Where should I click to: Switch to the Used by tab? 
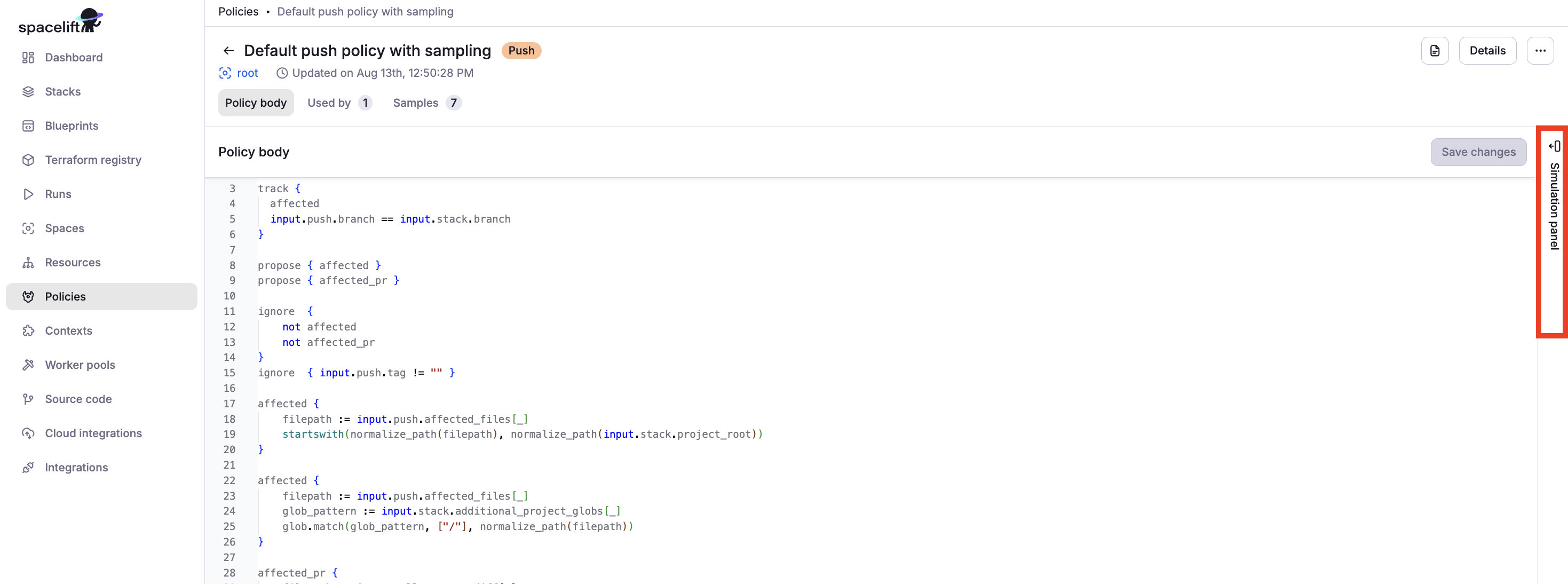point(338,103)
